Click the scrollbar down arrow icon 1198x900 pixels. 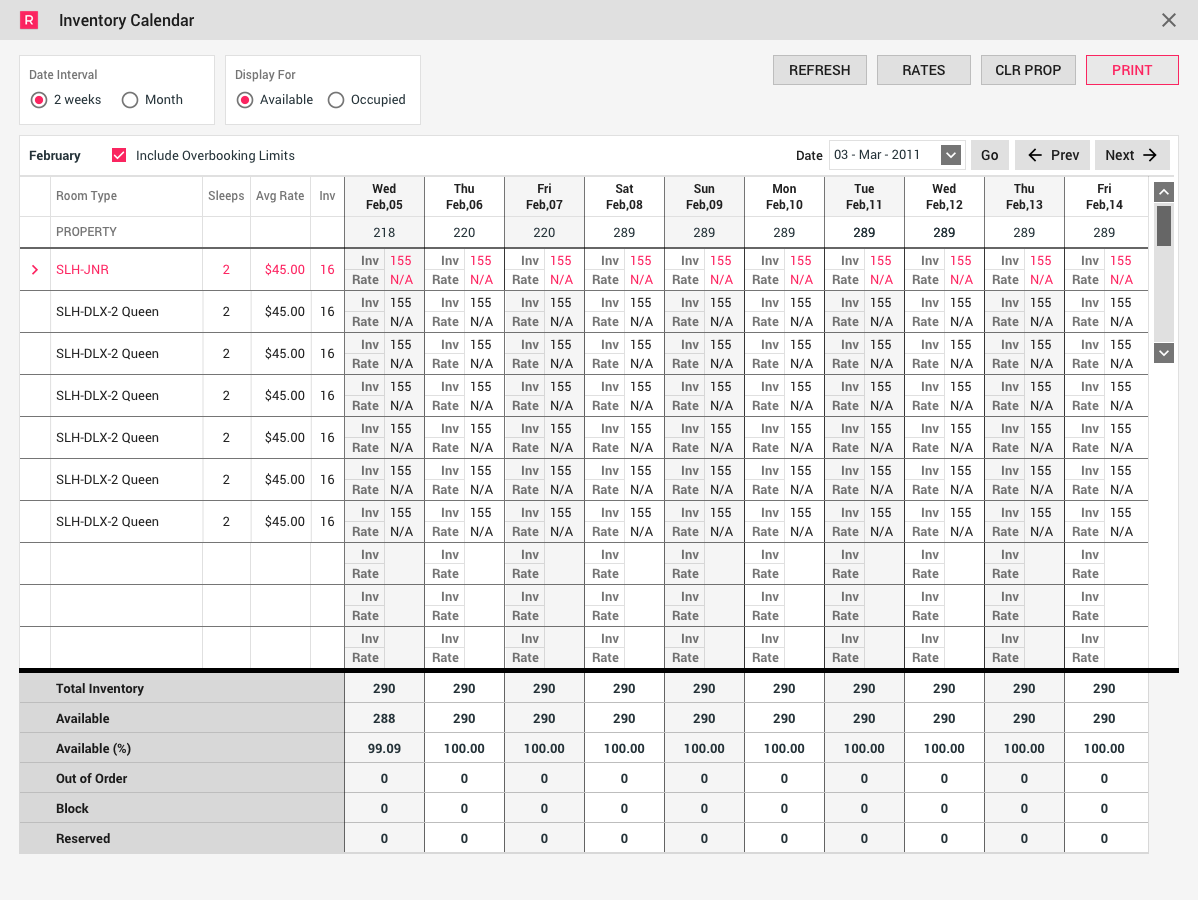click(x=1163, y=352)
